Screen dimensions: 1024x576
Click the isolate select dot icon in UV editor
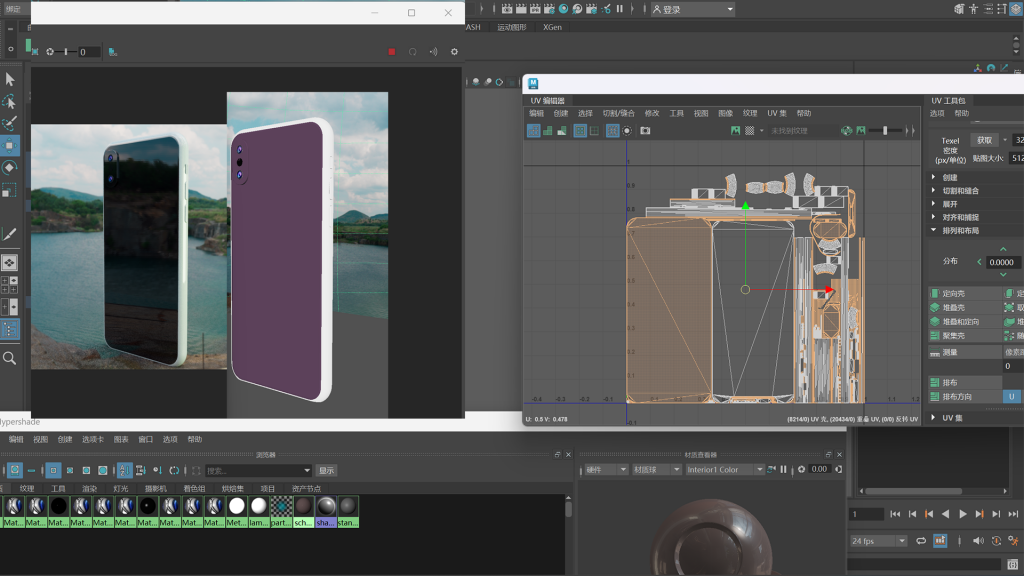click(x=627, y=131)
